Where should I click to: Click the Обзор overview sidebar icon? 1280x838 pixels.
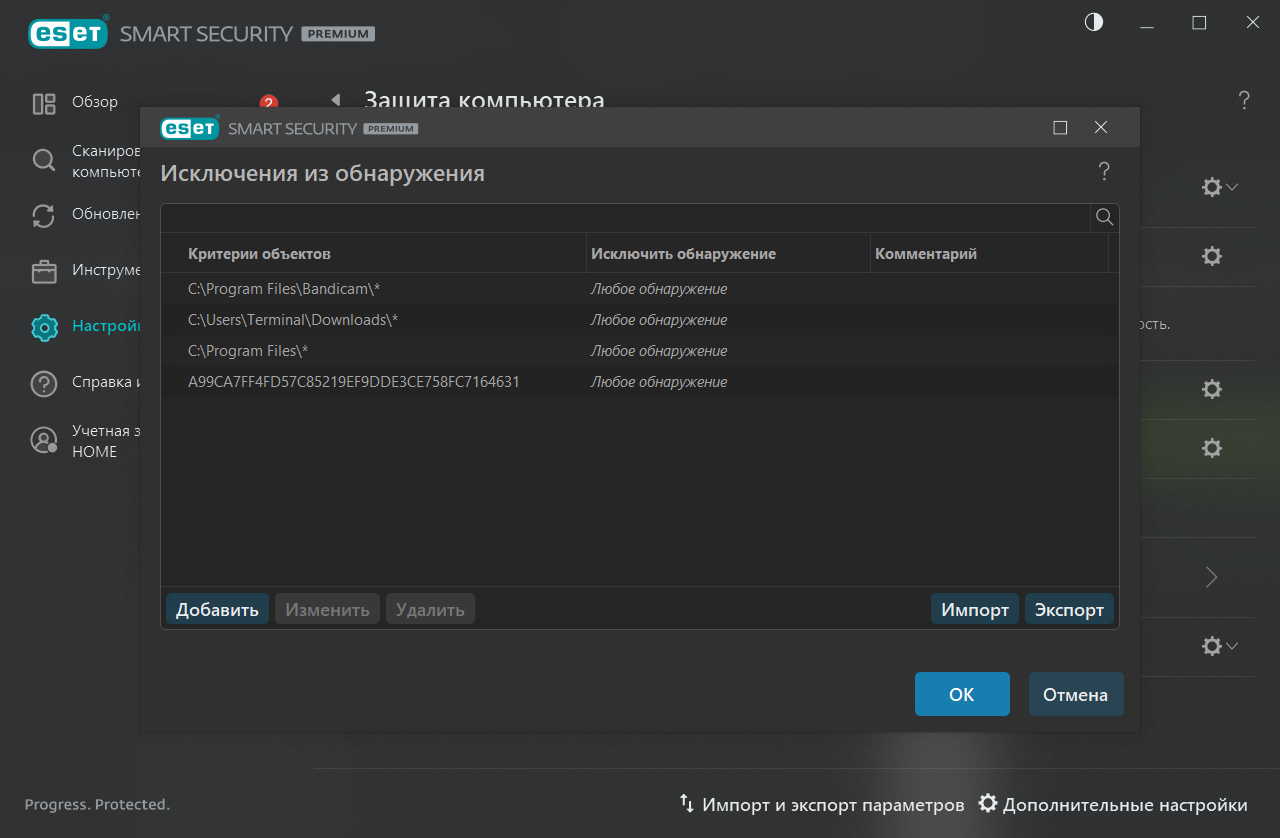44,104
